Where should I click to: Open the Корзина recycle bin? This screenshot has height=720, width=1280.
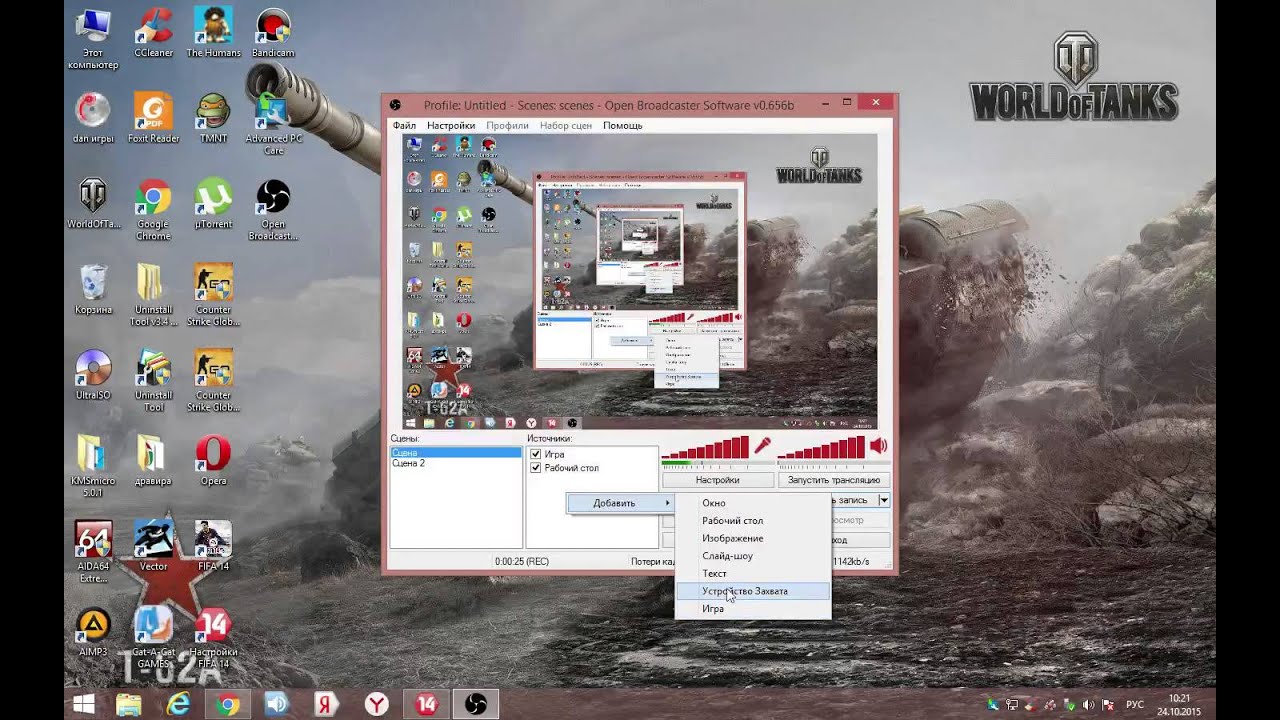click(93, 289)
